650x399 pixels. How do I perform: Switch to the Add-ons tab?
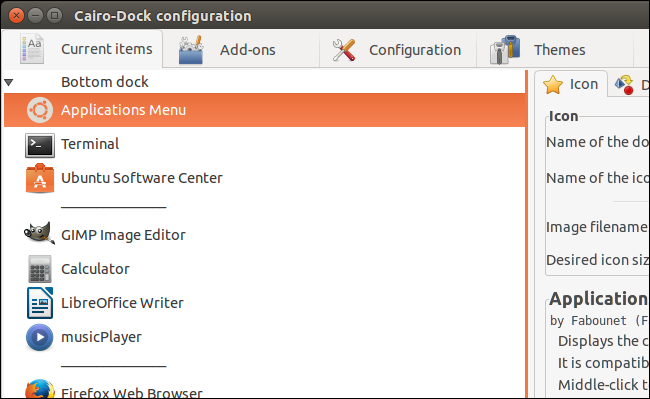(241, 50)
